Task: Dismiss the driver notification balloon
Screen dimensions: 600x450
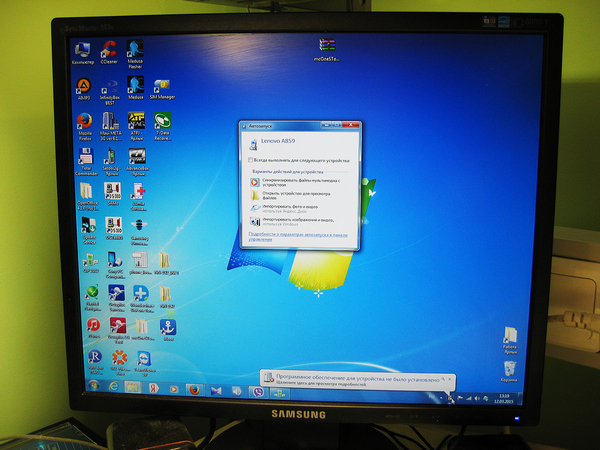Action: [x=450, y=379]
